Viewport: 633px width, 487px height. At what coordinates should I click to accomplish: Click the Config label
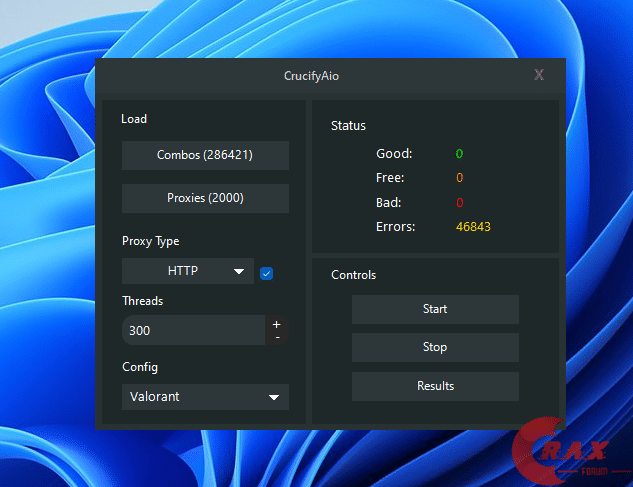(x=140, y=367)
